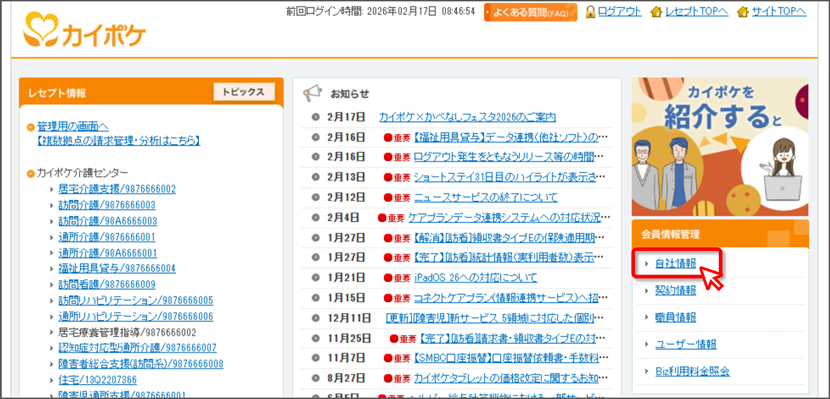Click the house icon beside レセプトTOPへ
830x399 pixels.
[x=656, y=11]
